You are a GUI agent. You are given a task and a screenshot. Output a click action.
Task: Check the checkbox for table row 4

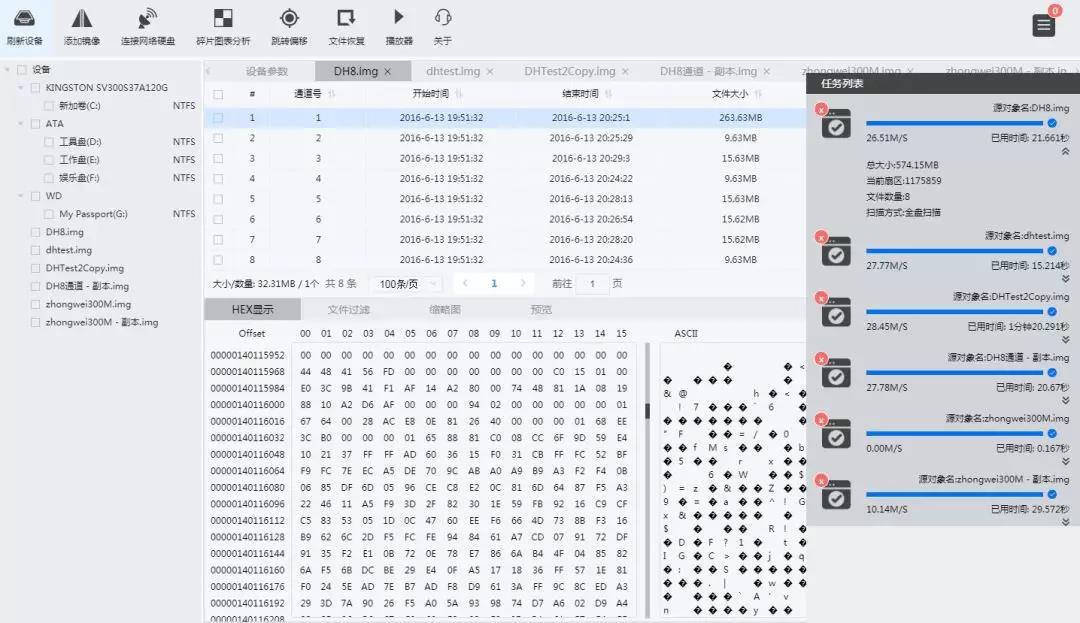click(x=218, y=178)
